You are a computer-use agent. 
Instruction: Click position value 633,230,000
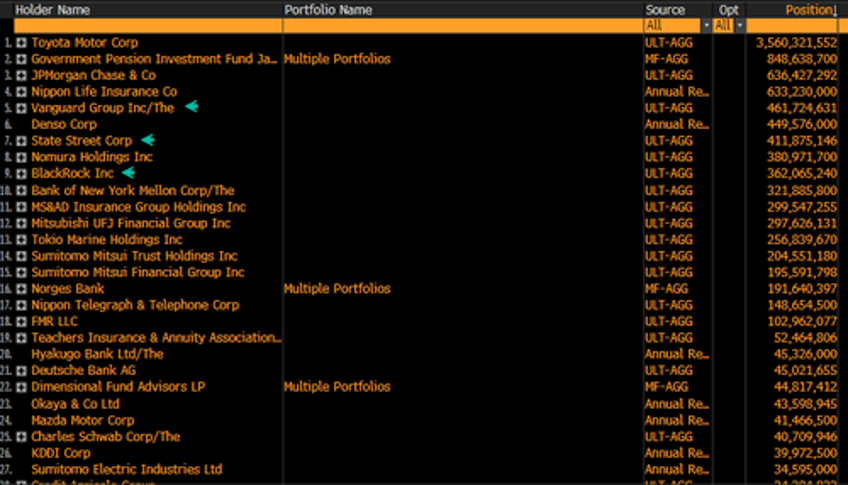(x=801, y=92)
